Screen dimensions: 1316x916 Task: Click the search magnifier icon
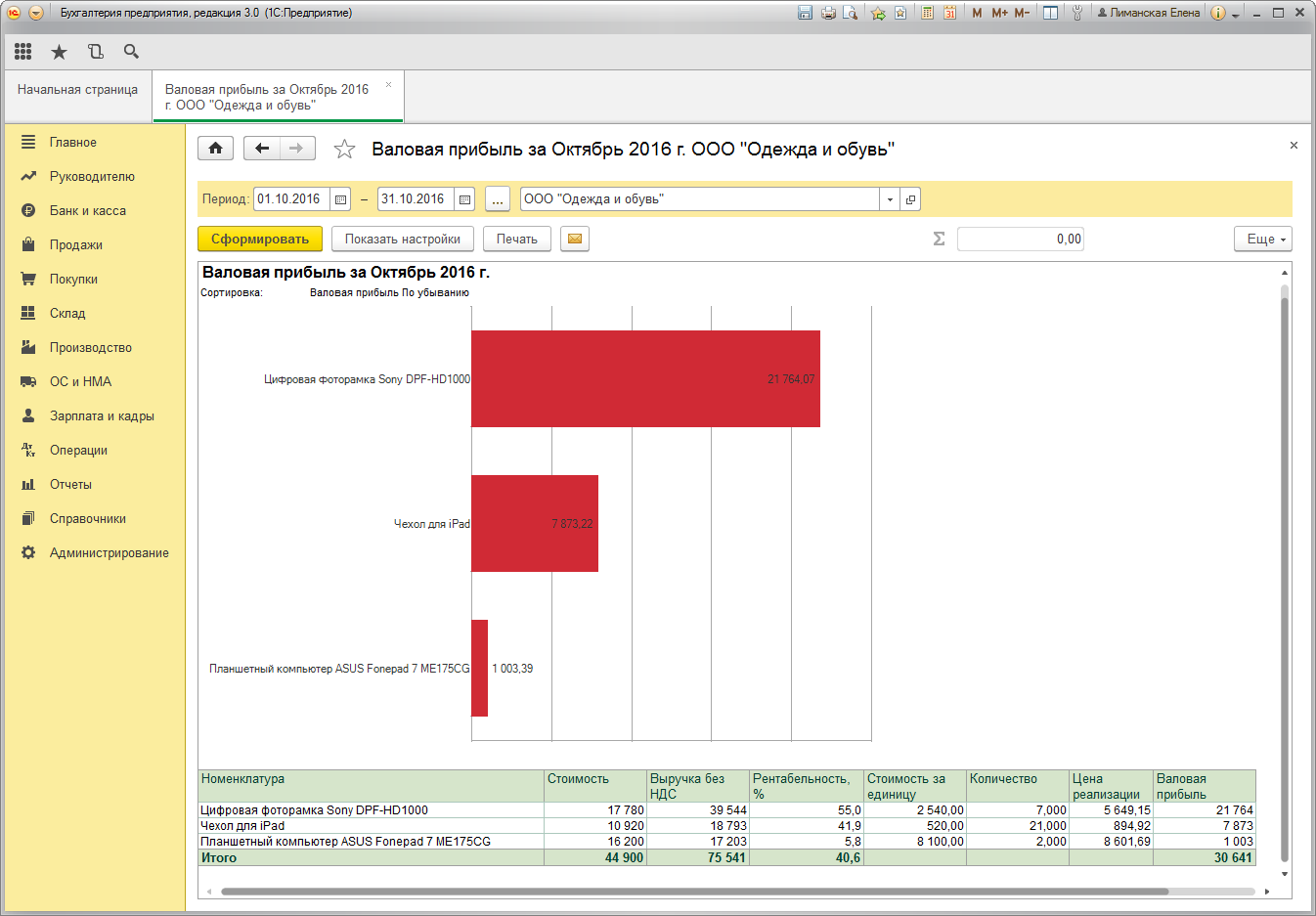click(131, 52)
